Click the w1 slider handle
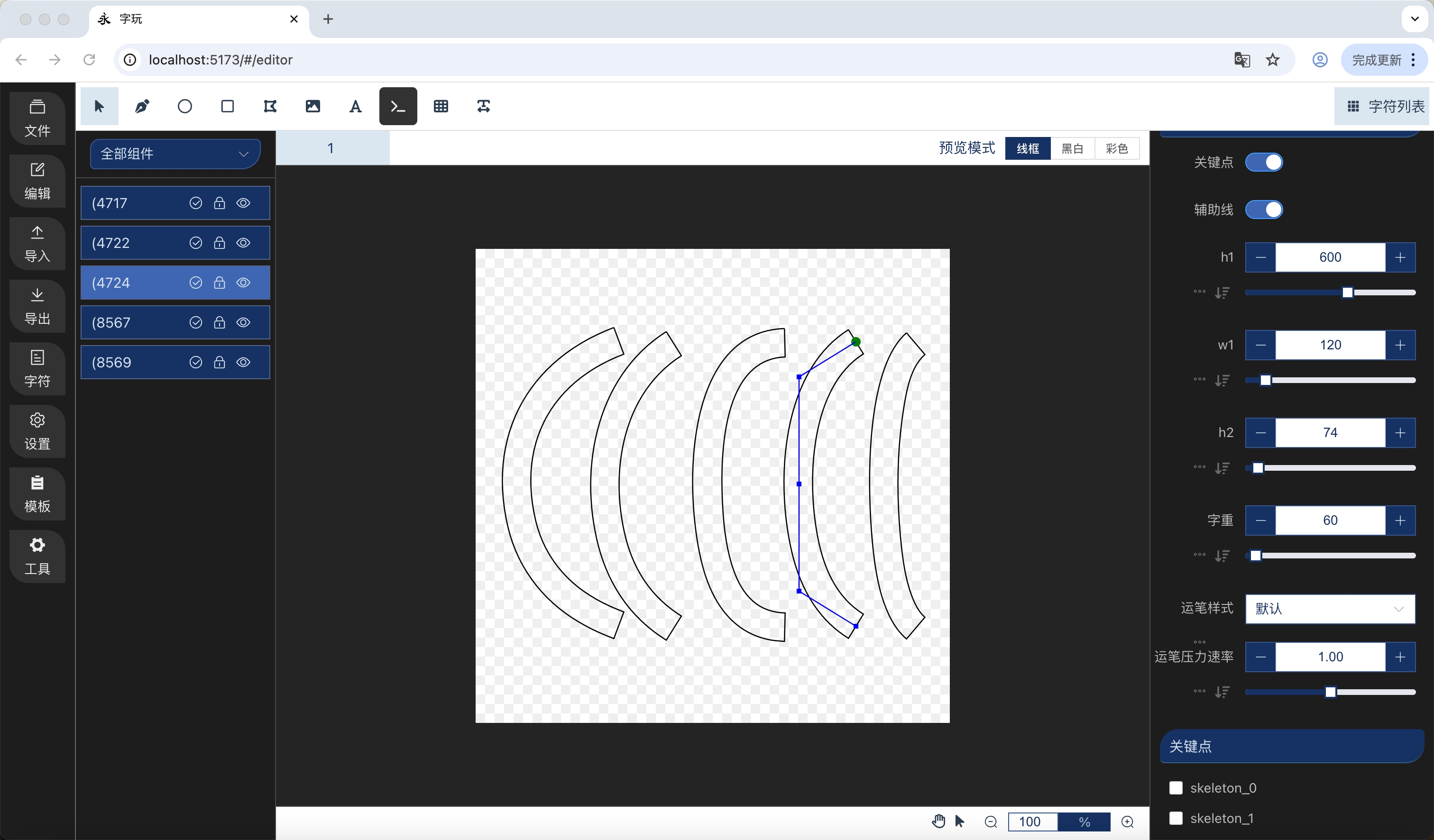The height and width of the screenshot is (840, 1434). (x=1266, y=380)
